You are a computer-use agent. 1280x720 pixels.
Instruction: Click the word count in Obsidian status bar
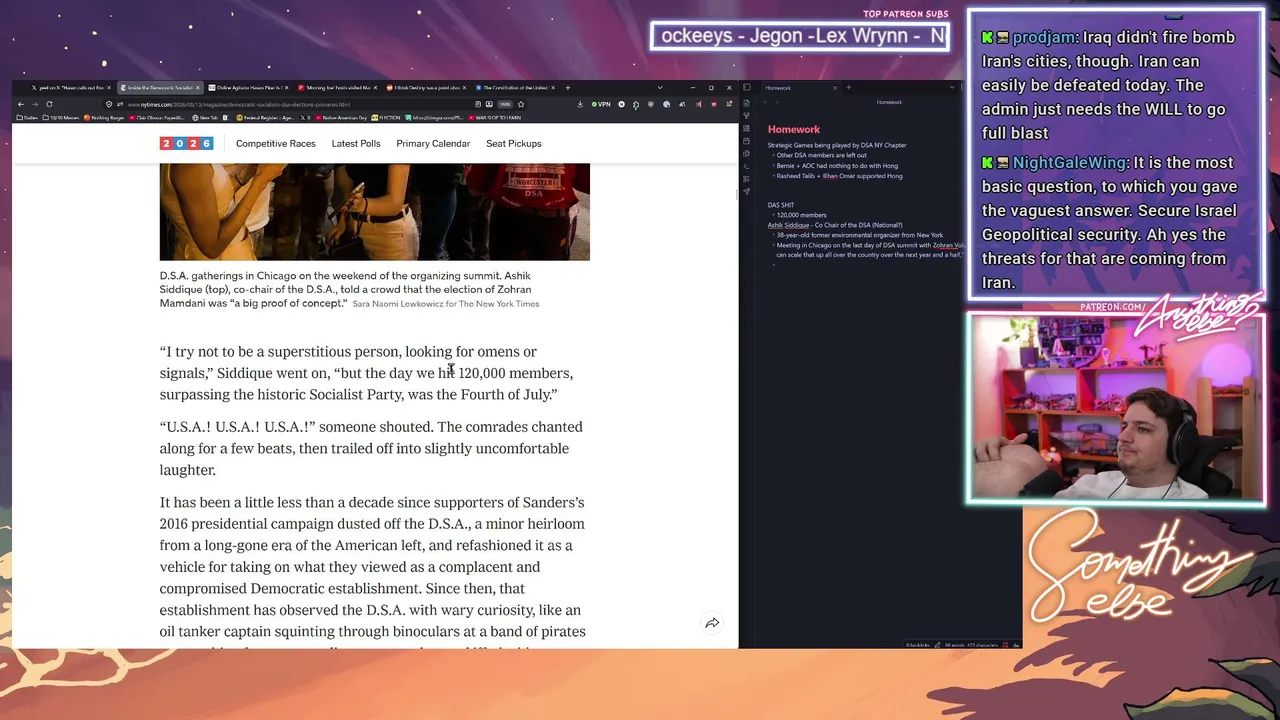(956, 645)
